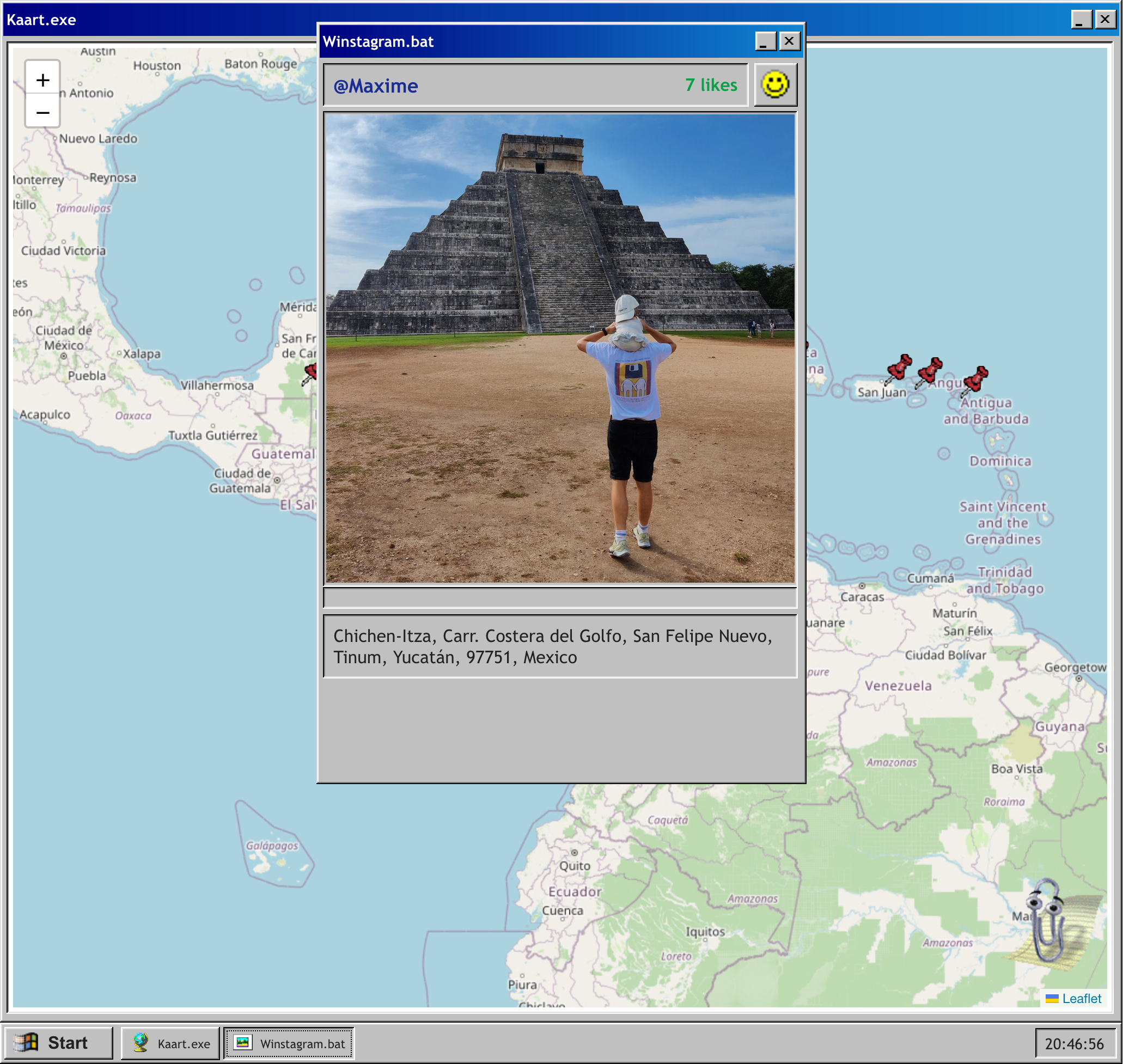The width and height of the screenshot is (1123, 1064).
Task: Click the Leaflet attribution link
Action: click(x=1081, y=998)
